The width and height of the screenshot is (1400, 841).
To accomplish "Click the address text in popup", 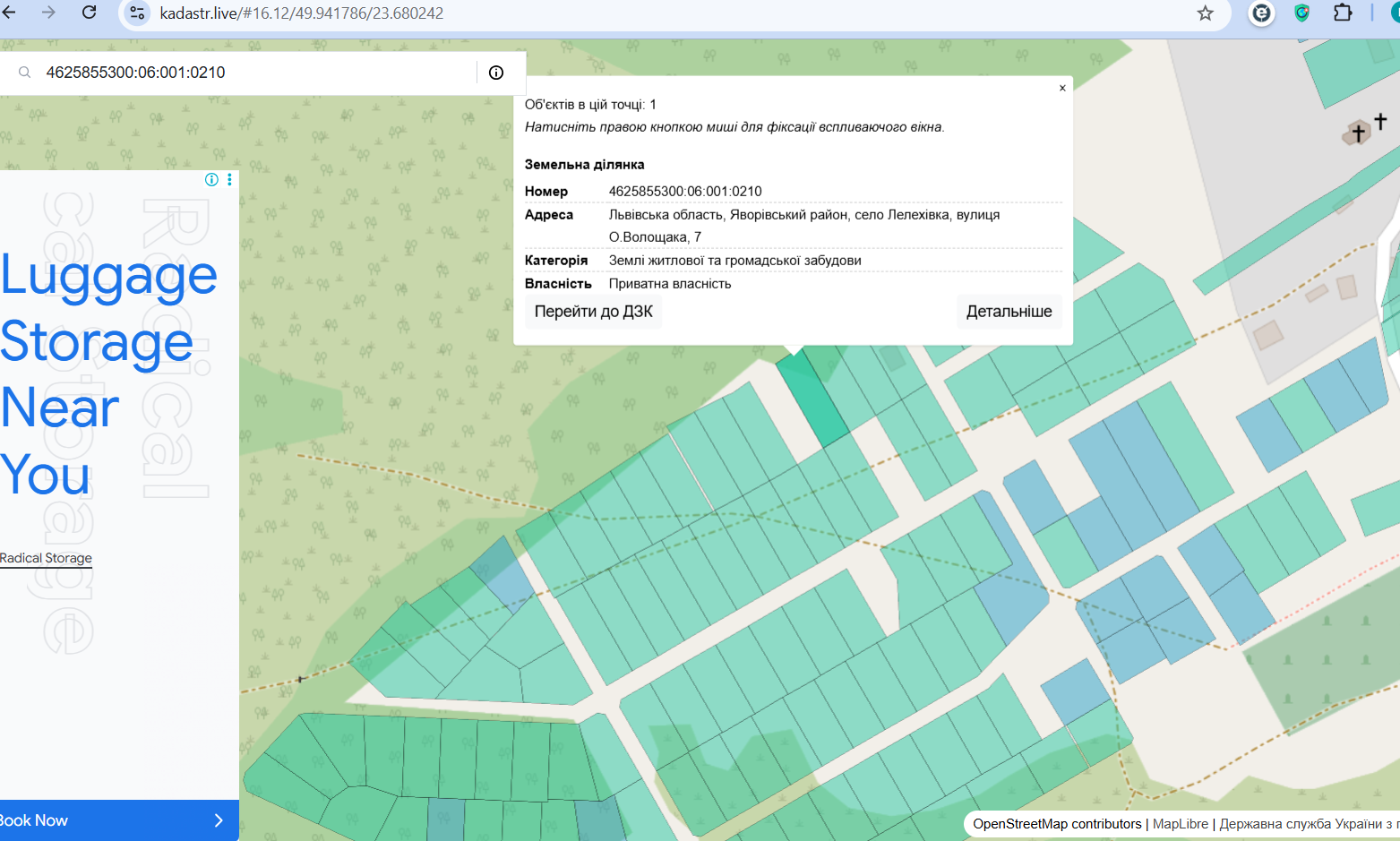I will point(804,226).
